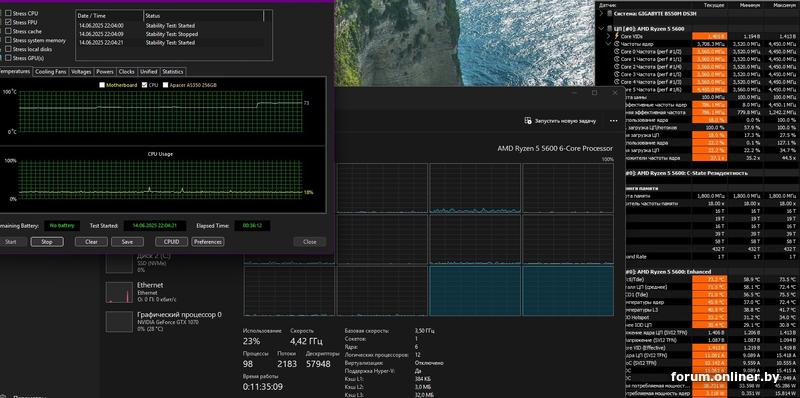
Task: Tick the Apacer AS350 256GB checkbox
Action: point(165,85)
